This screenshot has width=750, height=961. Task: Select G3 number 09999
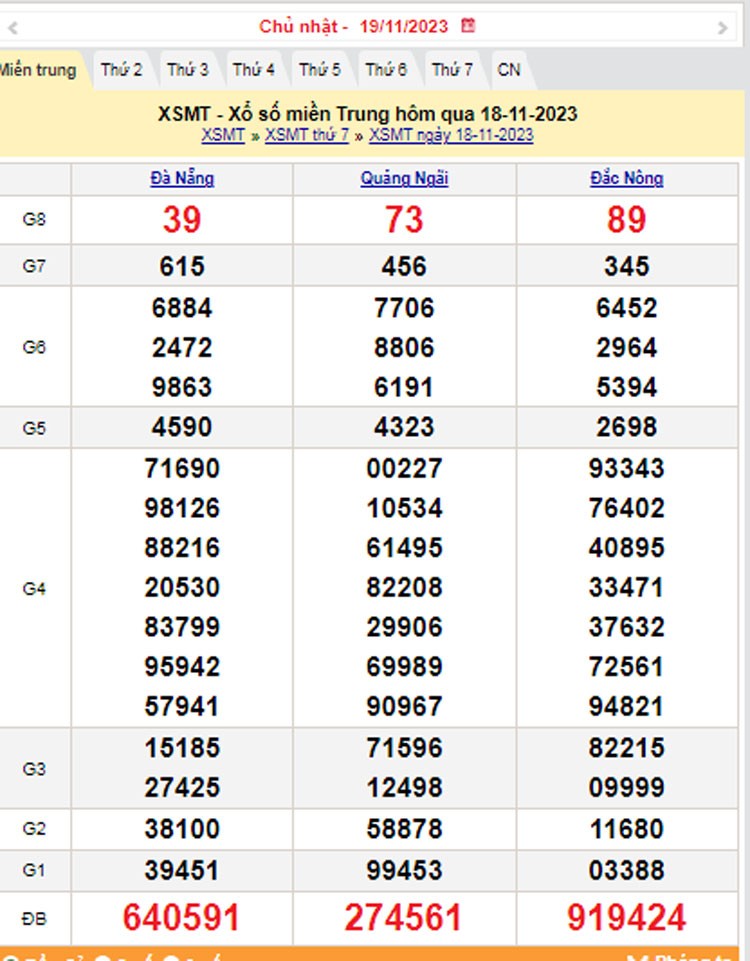(627, 788)
